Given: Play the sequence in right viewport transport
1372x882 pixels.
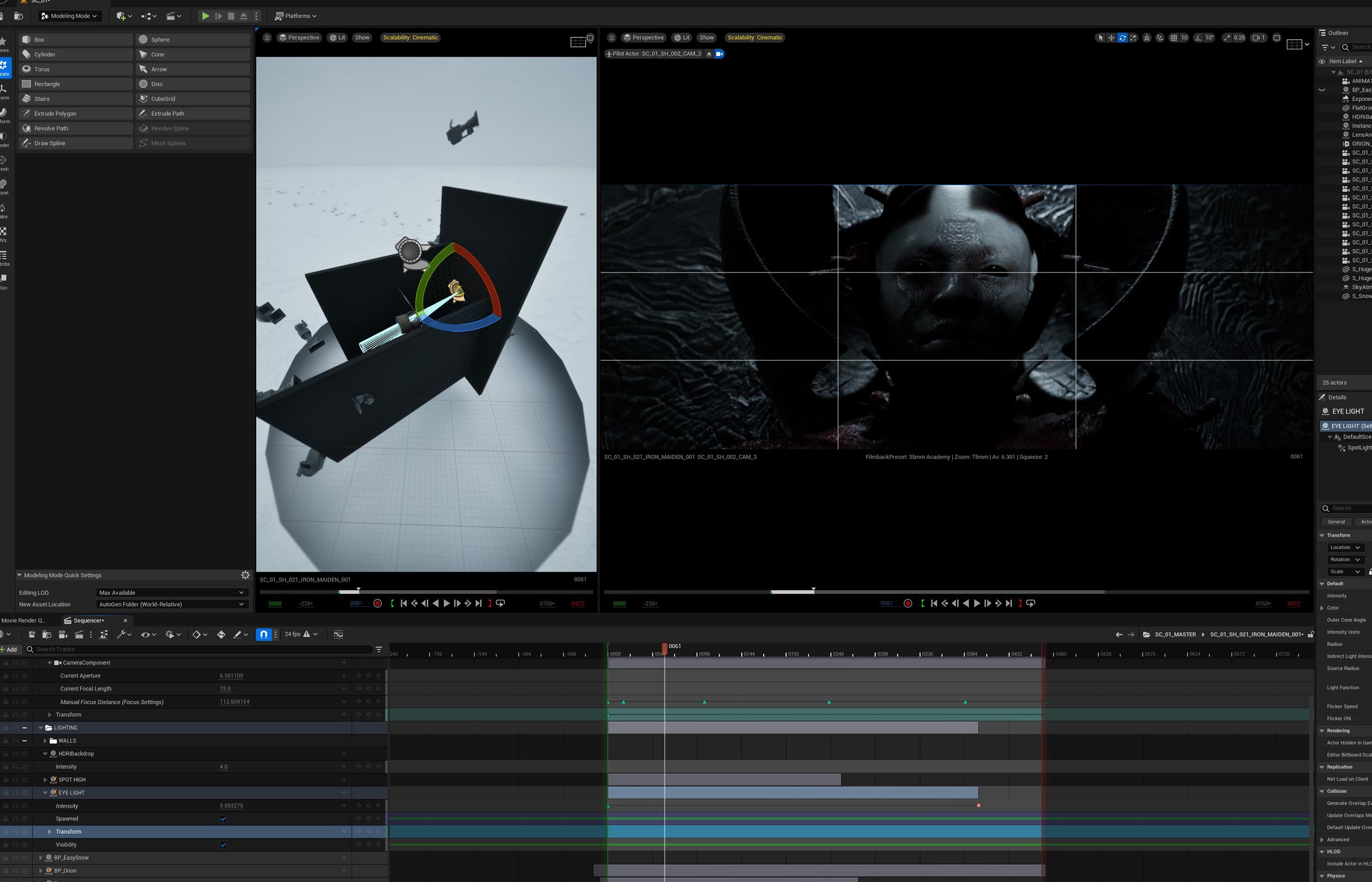Looking at the screenshot, I should pos(977,603).
